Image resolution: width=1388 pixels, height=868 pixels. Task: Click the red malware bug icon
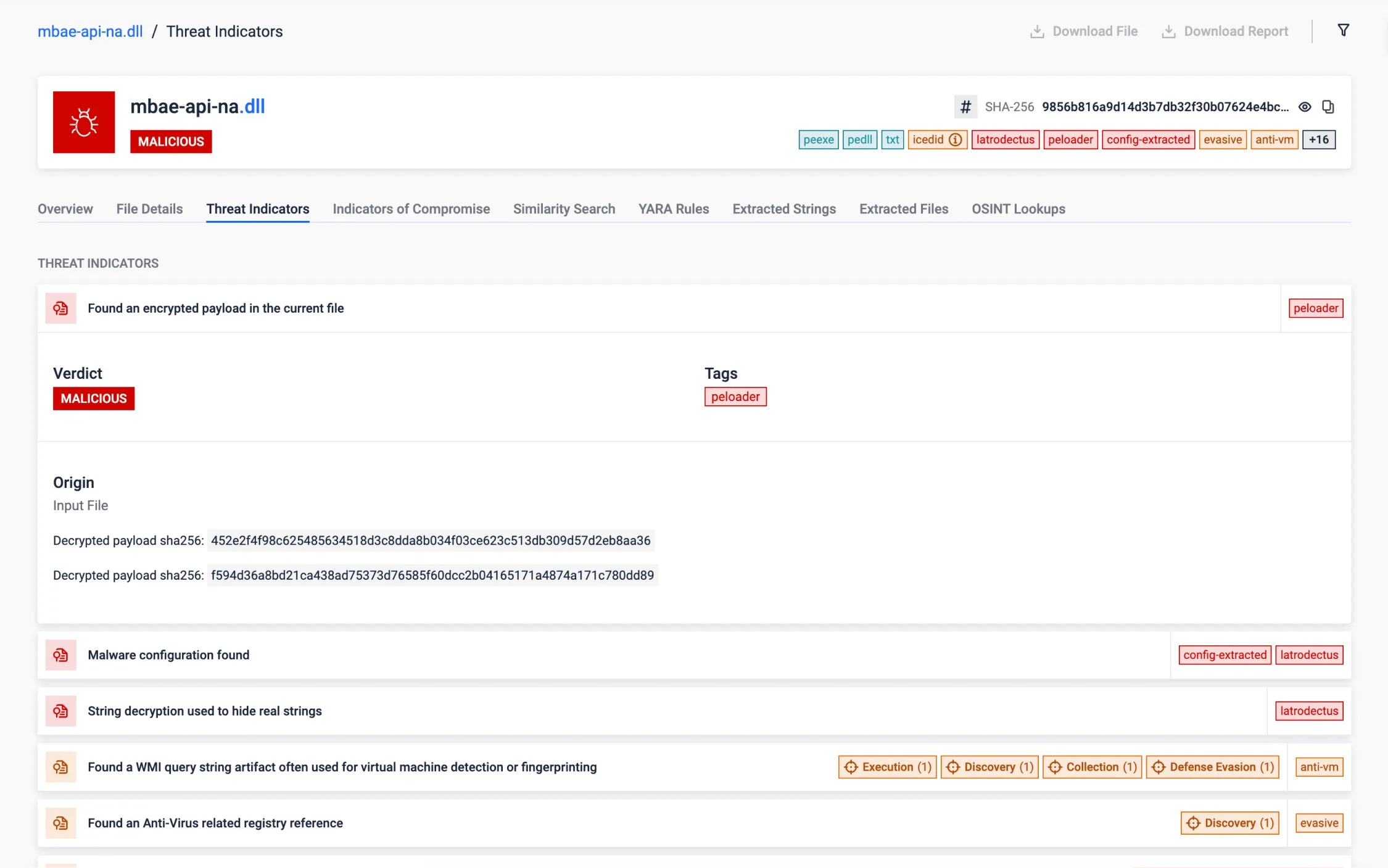pyautogui.click(x=84, y=122)
